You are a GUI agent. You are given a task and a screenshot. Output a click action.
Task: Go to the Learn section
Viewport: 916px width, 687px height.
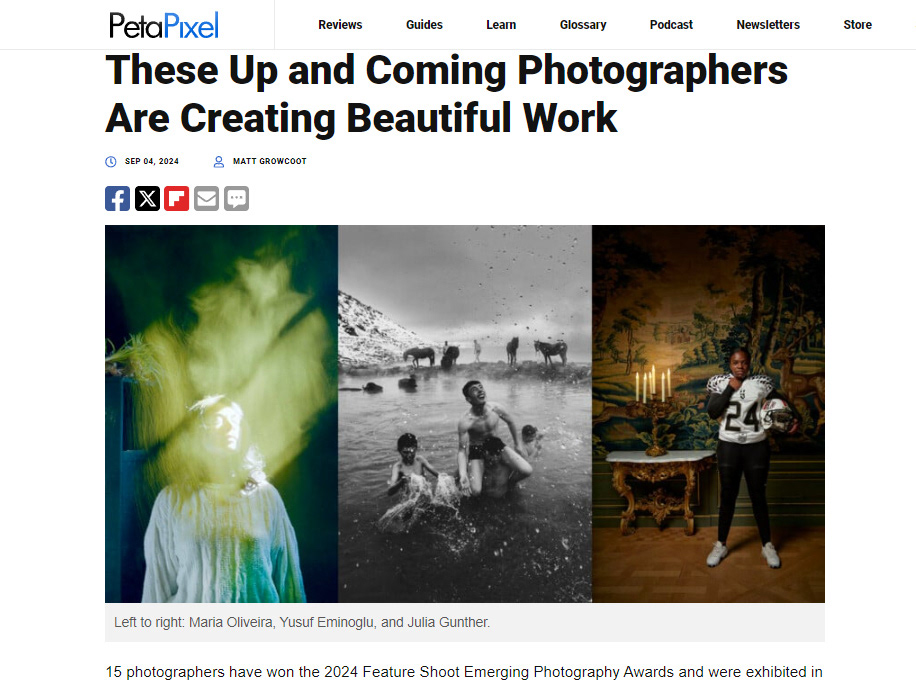501,25
